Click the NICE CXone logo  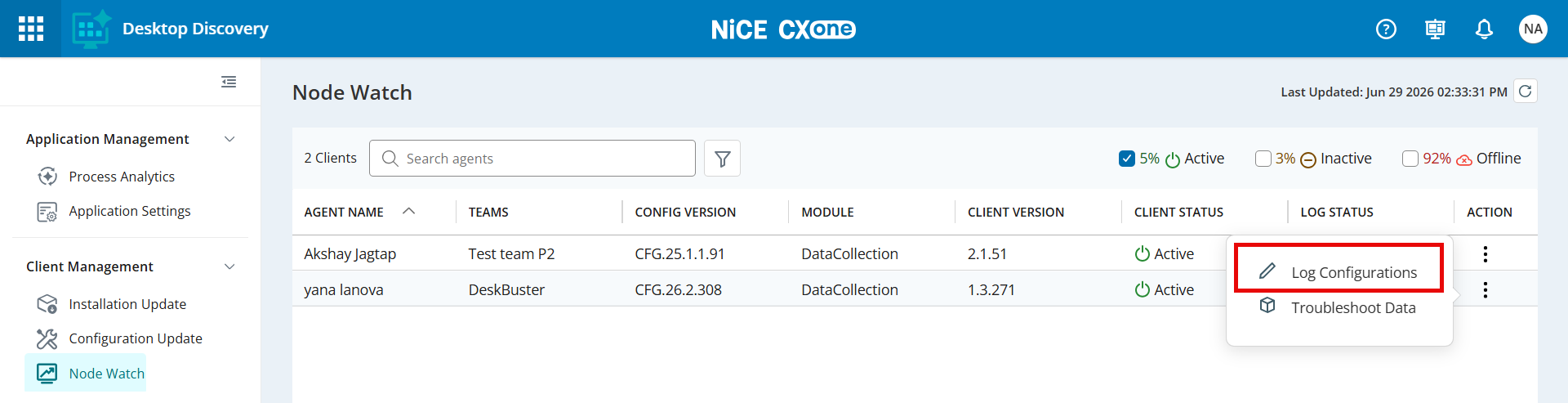(783, 29)
